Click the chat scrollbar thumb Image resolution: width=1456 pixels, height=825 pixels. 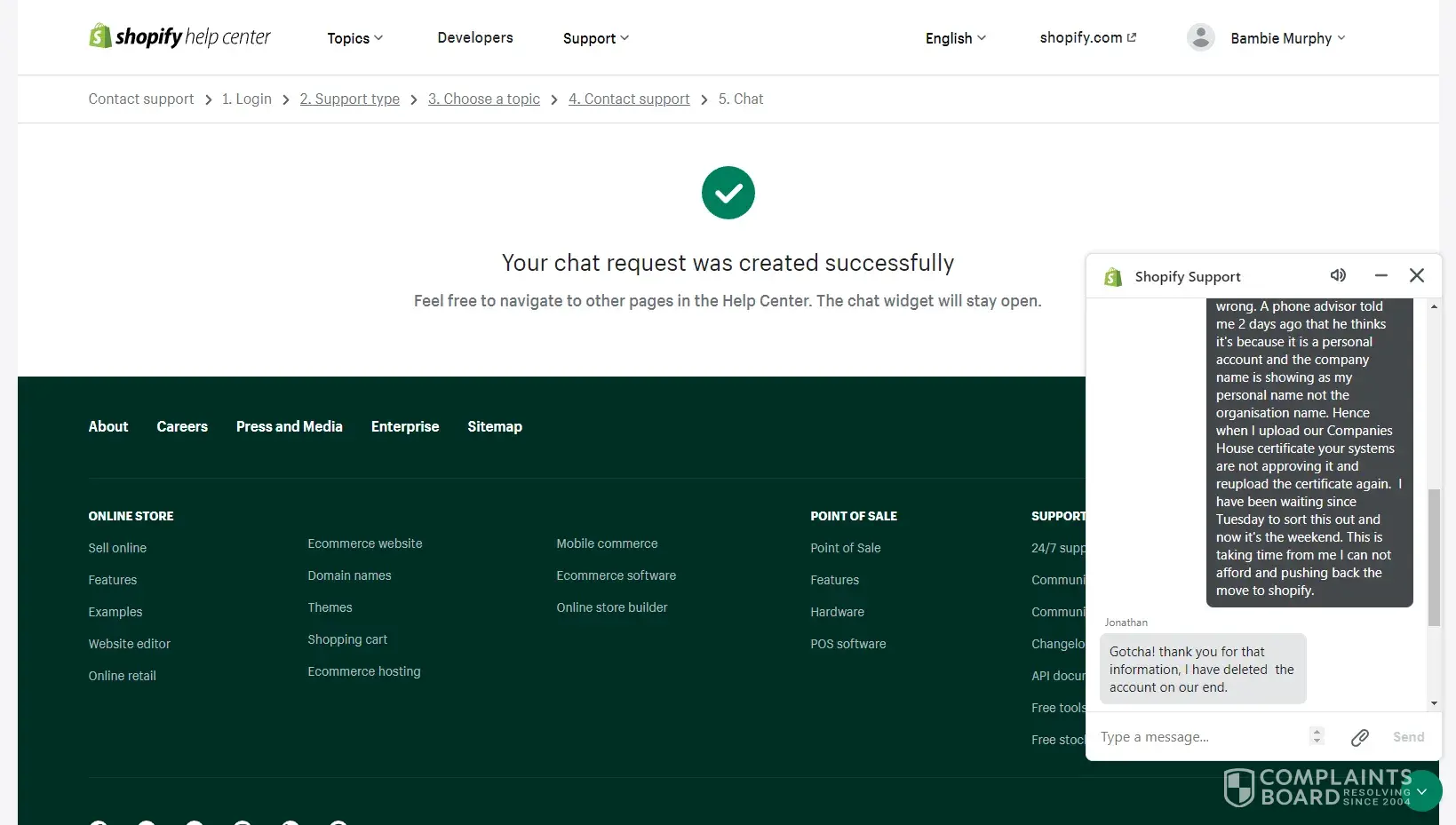(1434, 557)
